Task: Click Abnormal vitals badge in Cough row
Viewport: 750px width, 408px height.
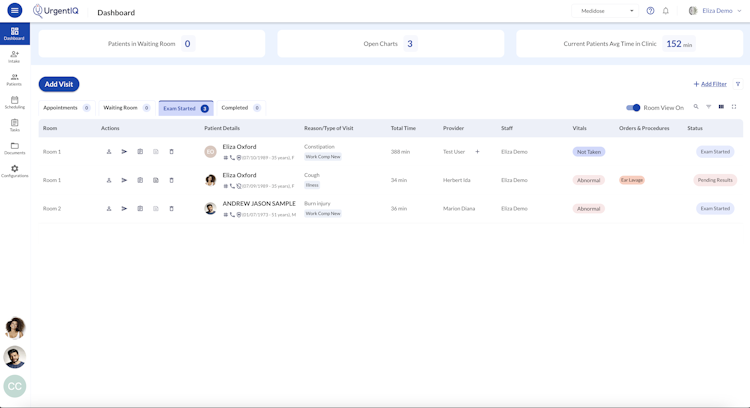Action: [588, 180]
